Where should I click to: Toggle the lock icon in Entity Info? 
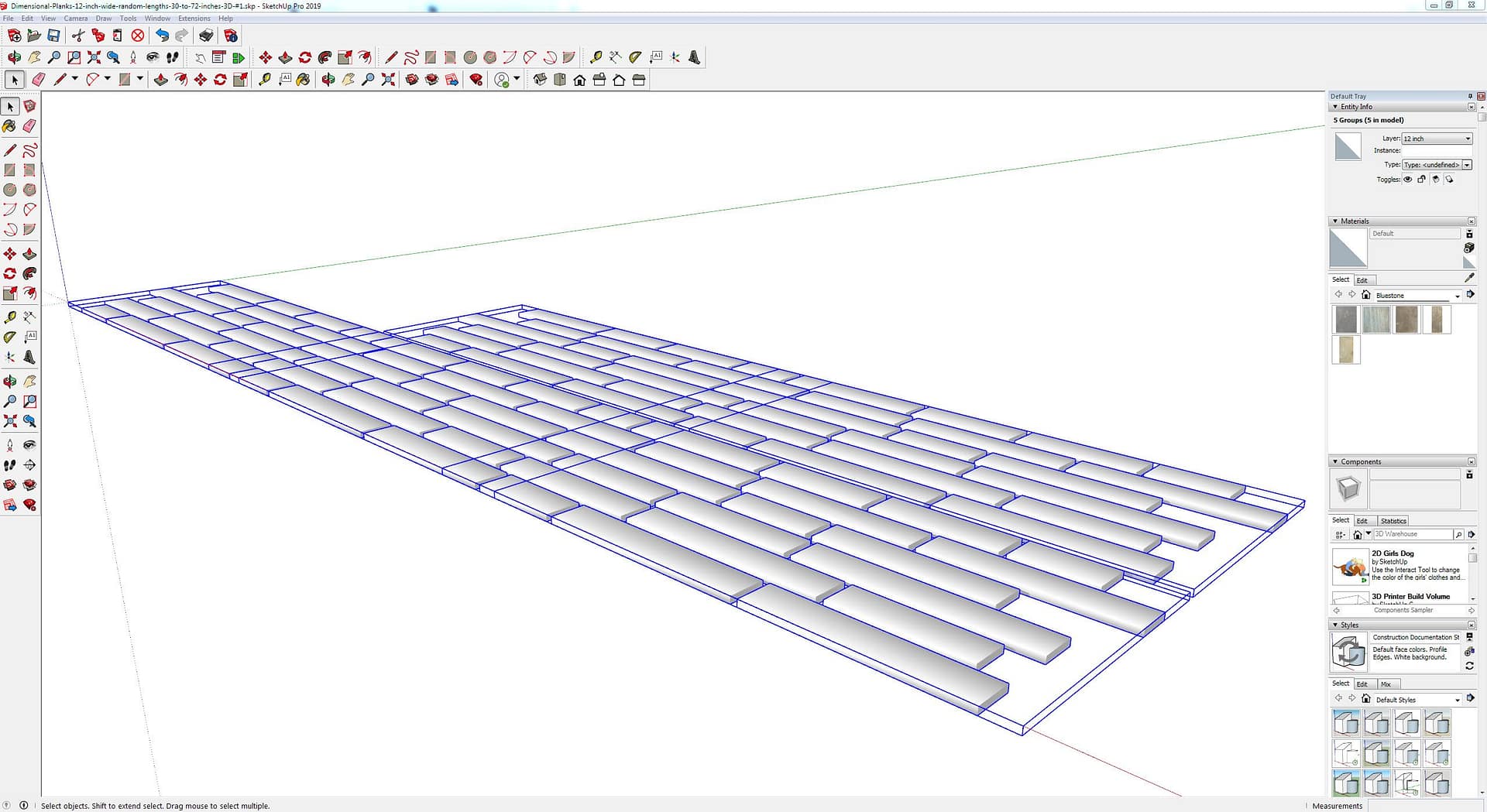1421,180
